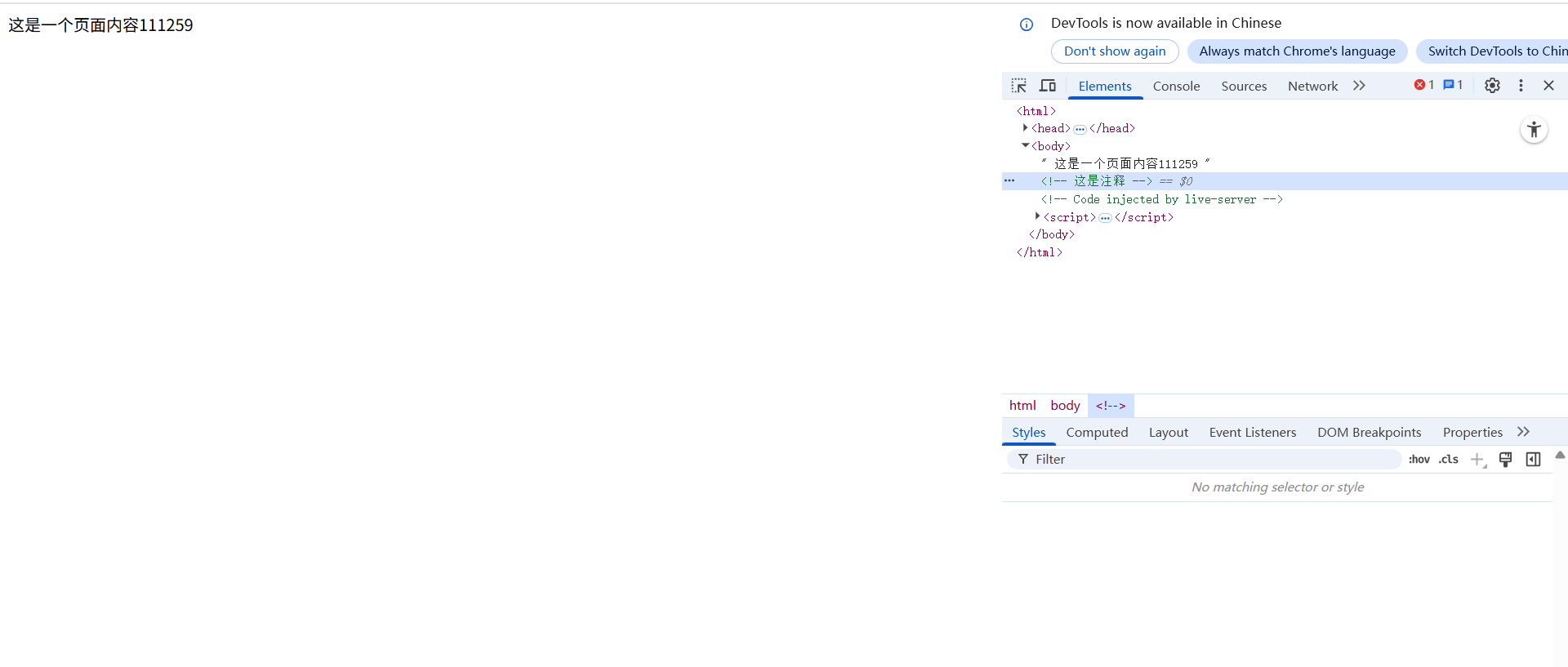Toggle the device toolbar icon
Image resolution: width=1568 pixels, height=667 pixels.
point(1048,86)
